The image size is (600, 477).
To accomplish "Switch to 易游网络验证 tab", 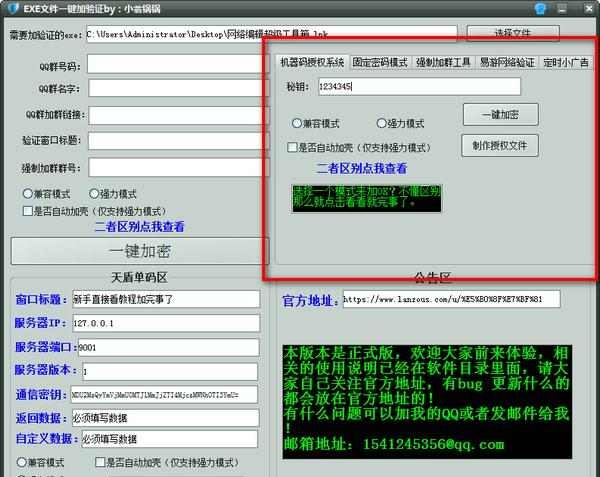I will click(507, 62).
